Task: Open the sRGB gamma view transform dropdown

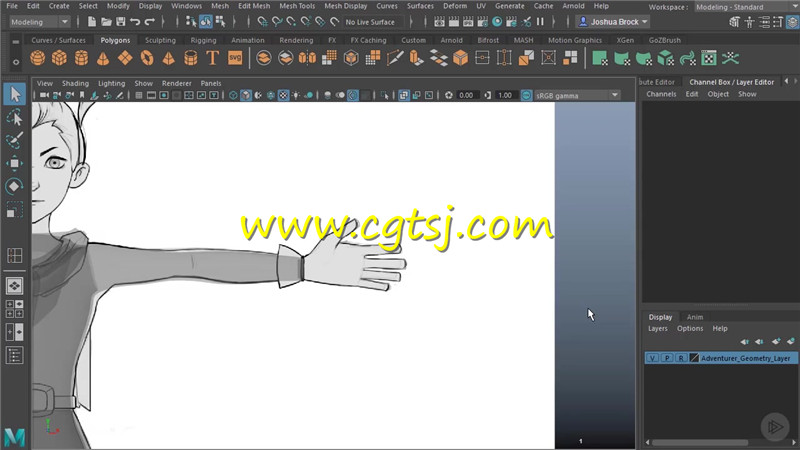Action: pyautogui.click(x=577, y=95)
